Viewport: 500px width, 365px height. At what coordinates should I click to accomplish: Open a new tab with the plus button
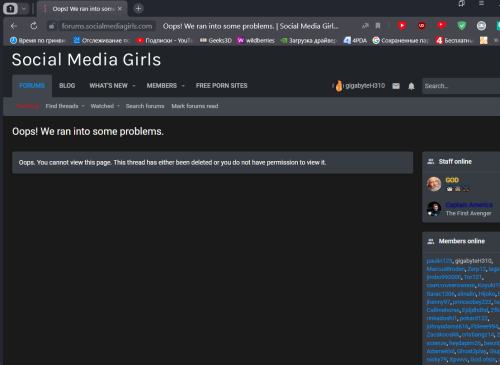pyautogui.click(x=138, y=9)
